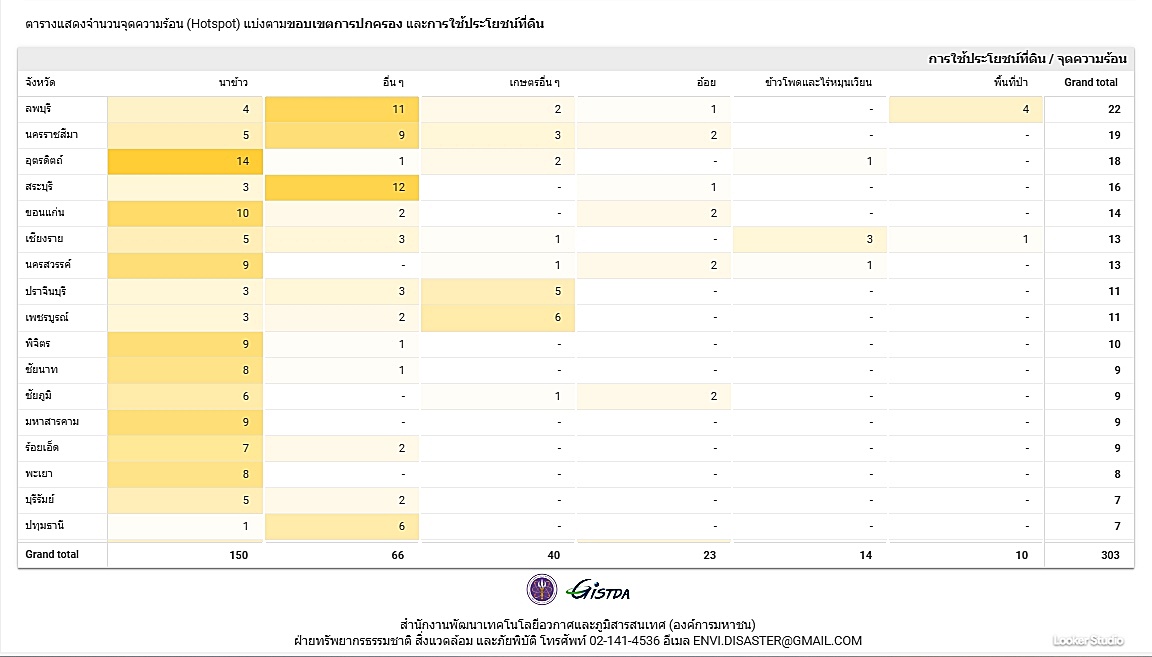
Task: Click the Looker Studio watermark
Action: coord(1088,640)
